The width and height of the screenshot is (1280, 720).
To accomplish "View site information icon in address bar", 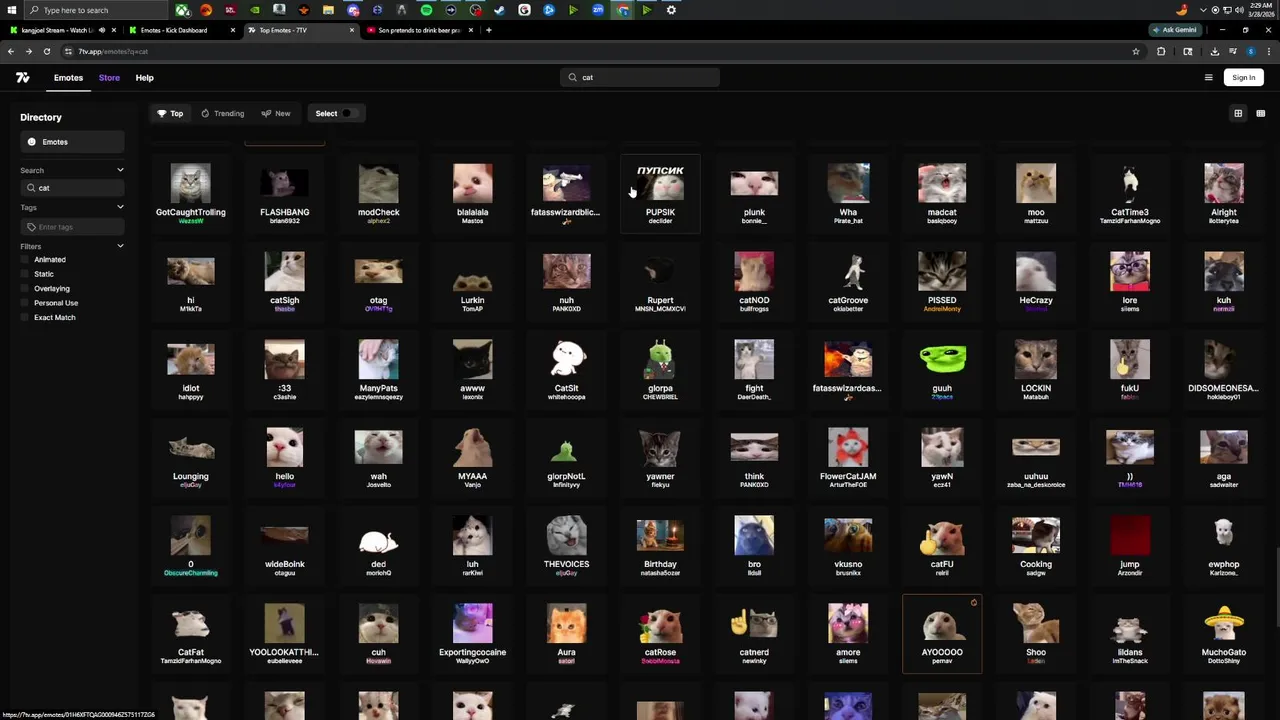I will (69, 51).
